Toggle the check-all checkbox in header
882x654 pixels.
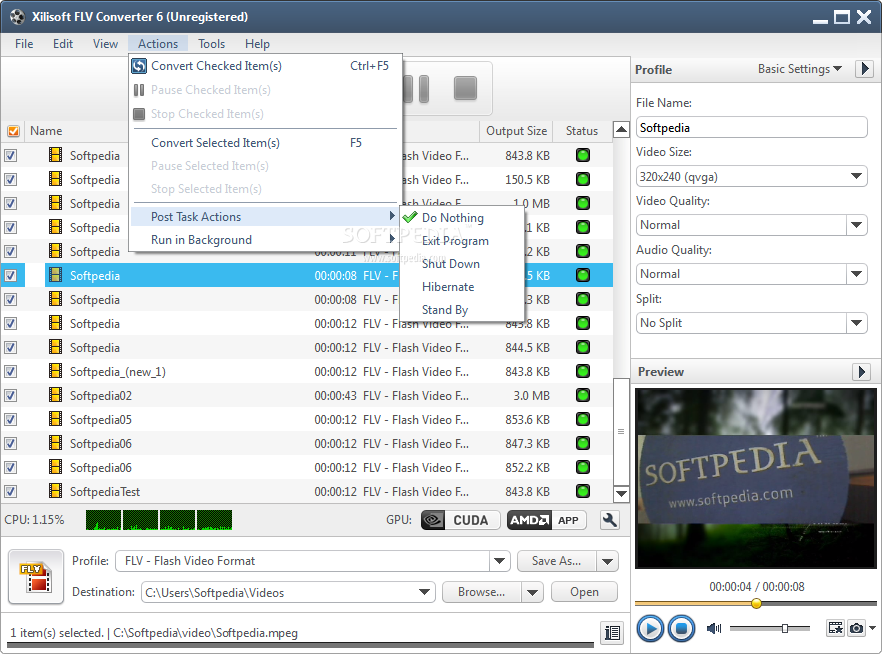tap(13, 131)
